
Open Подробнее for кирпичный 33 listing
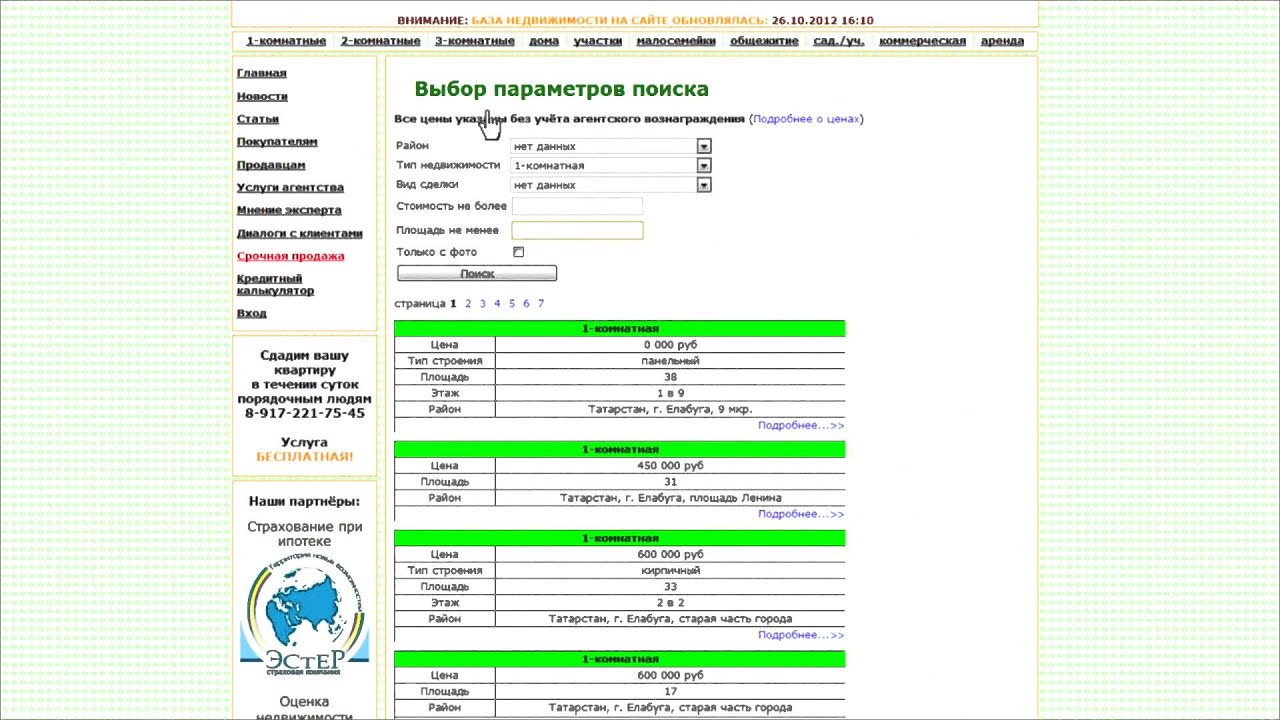tap(800, 634)
